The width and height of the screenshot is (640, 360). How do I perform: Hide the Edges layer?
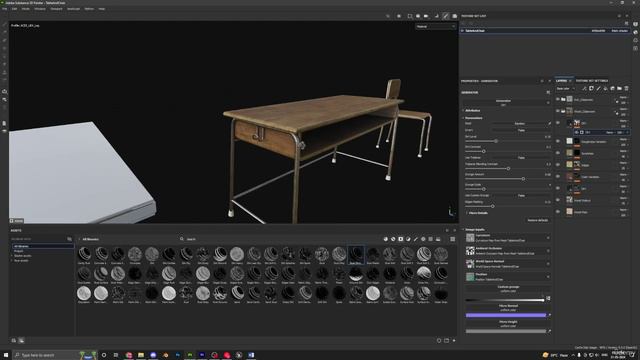[558, 165]
